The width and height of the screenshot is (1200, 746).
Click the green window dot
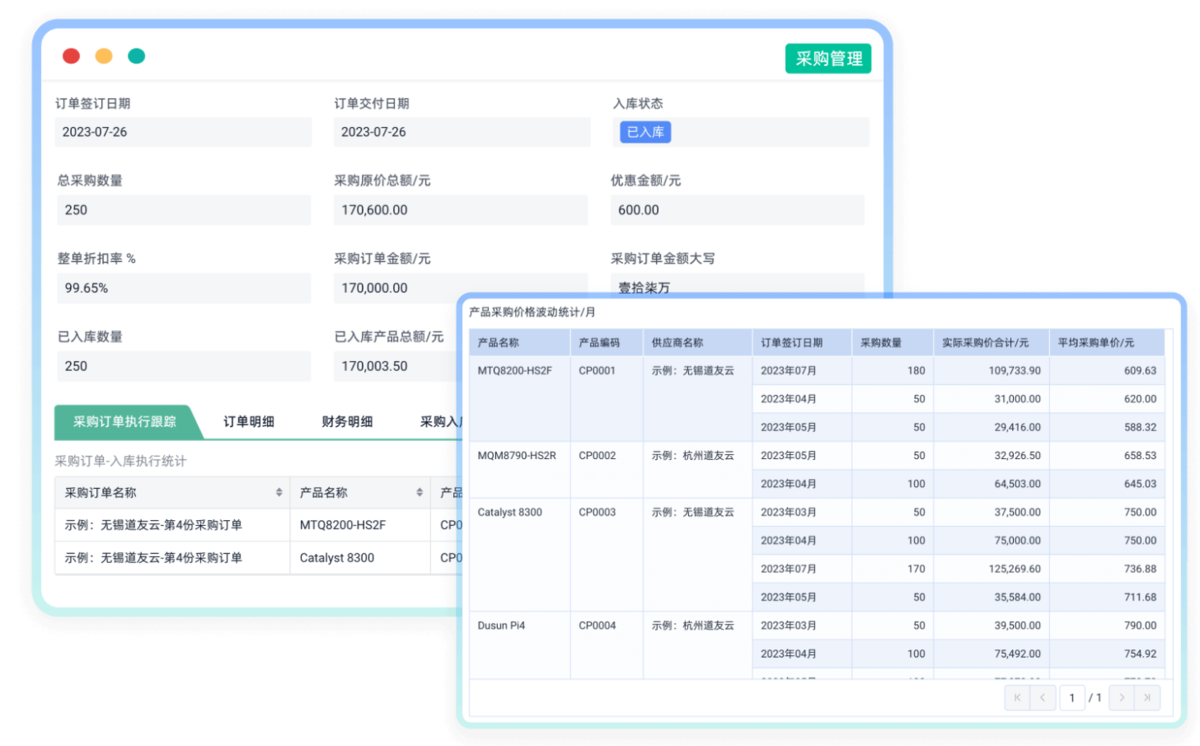[137, 56]
